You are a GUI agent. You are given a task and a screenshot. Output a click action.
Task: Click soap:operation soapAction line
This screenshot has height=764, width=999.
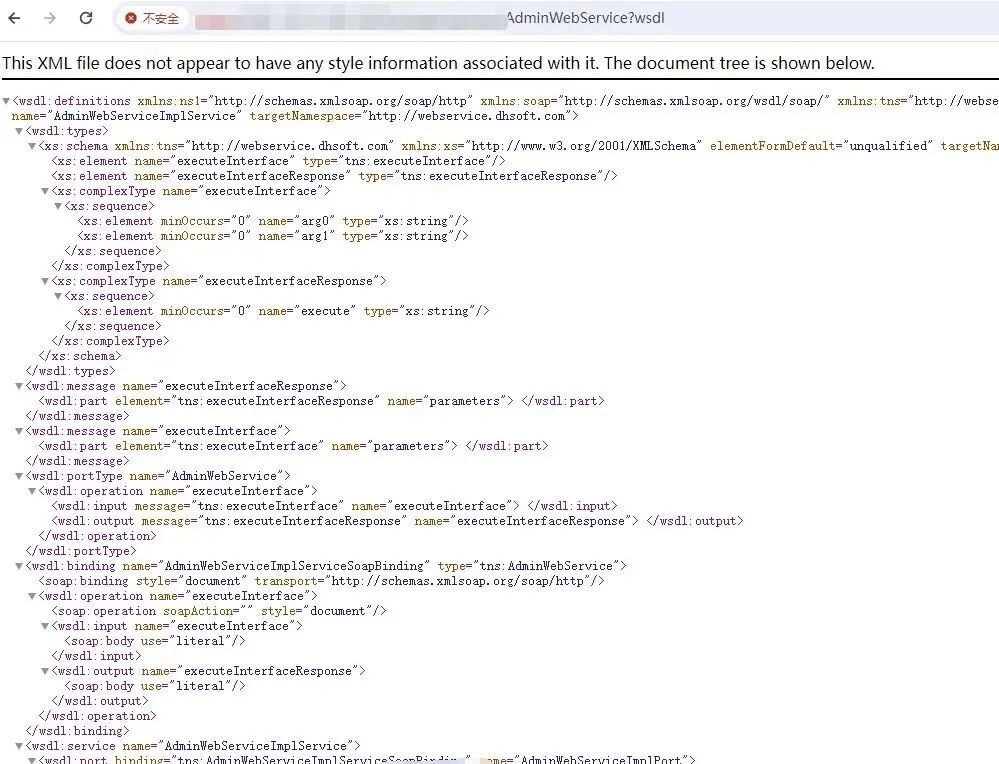tap(219, 611)
